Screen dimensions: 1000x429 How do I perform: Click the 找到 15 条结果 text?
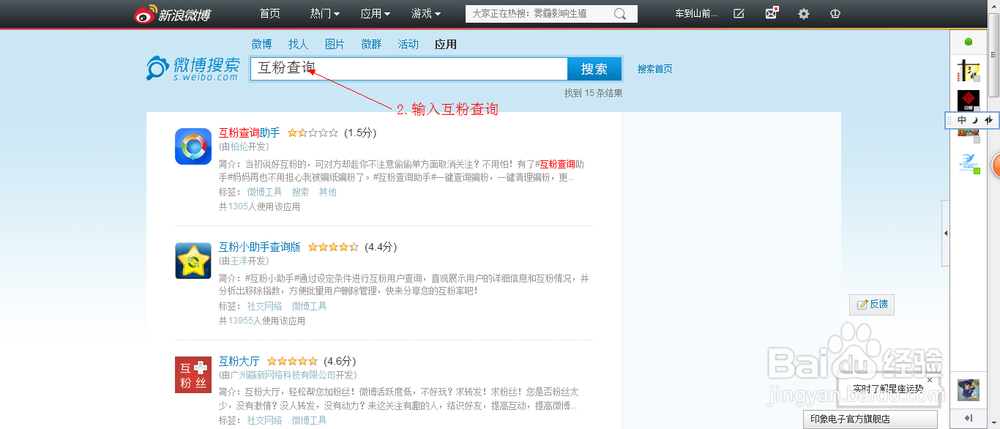(x=593, y=93)
